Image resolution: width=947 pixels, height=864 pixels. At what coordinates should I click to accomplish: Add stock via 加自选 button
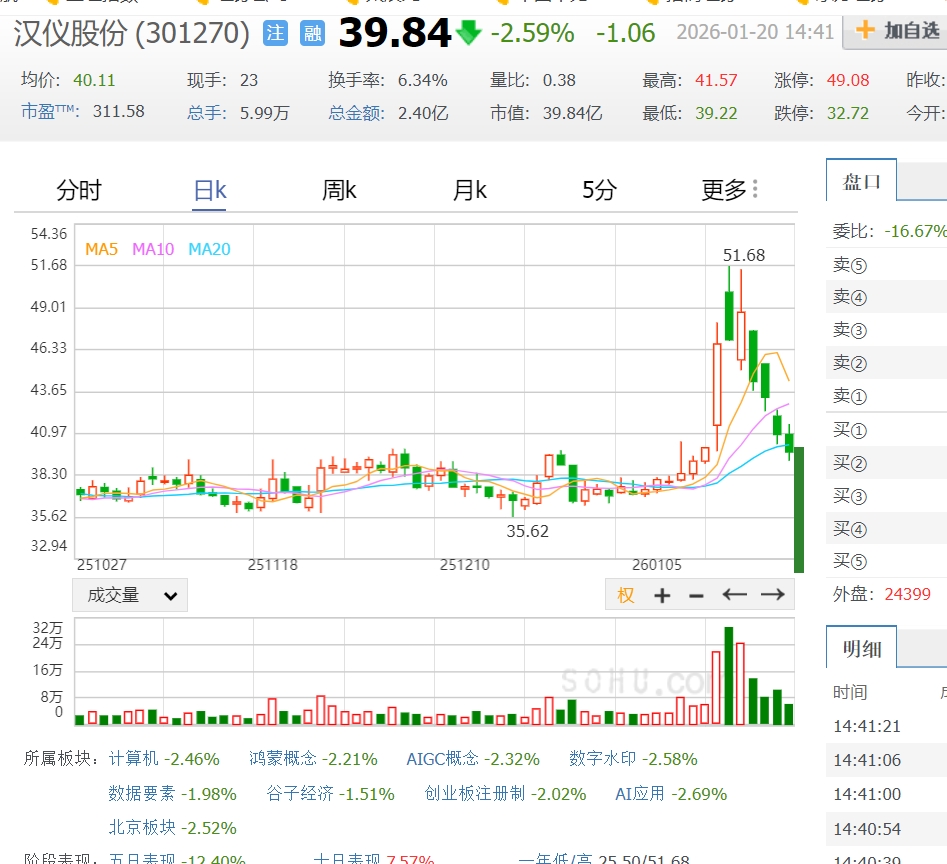coord(897,31)
